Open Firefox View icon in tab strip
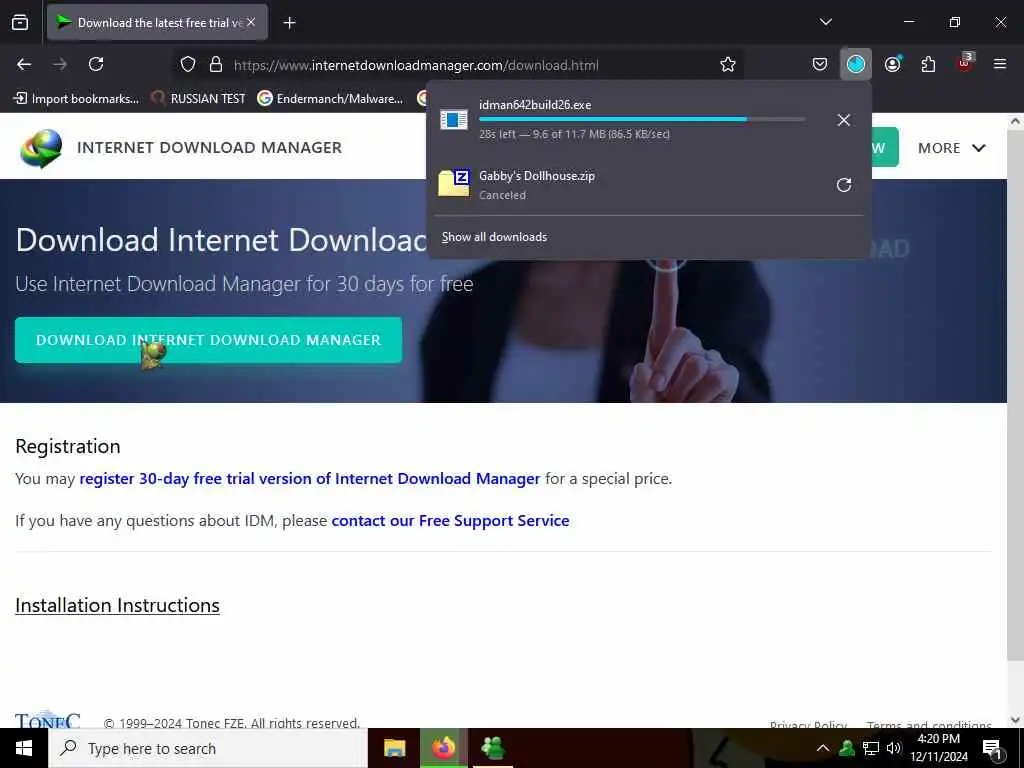Image resolution: width=1024 pixels, height=768 pixels. click(x=20, y=23)
